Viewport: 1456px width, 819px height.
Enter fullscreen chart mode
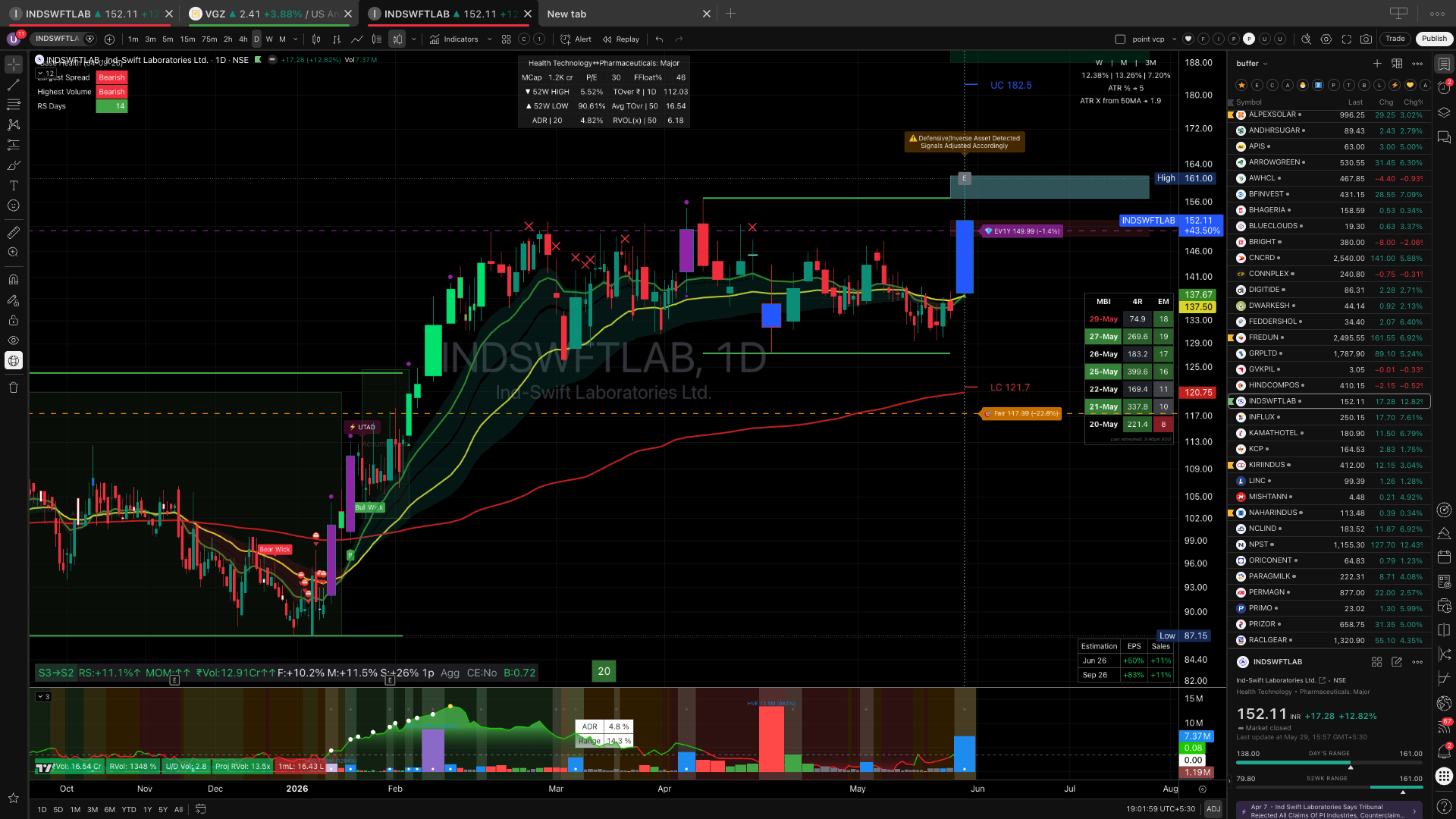(x=1347, y=39)
